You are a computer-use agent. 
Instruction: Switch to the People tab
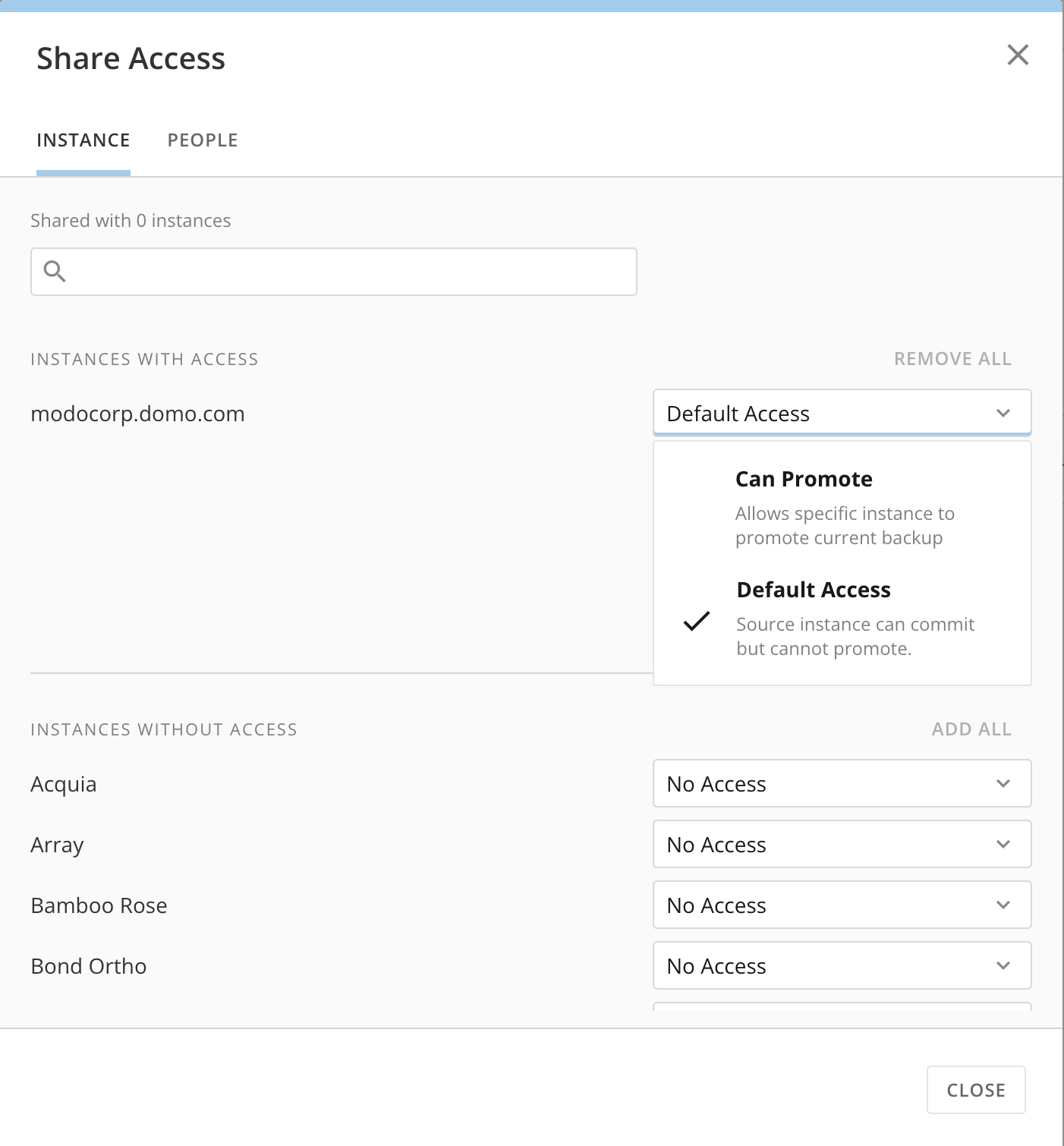point(203,140)
